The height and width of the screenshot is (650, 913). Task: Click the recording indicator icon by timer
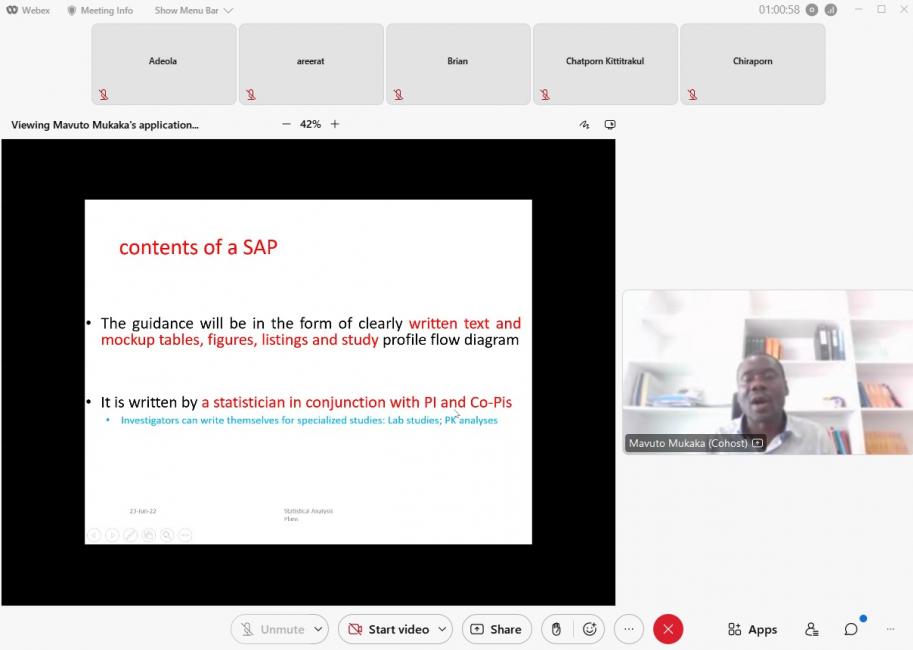tap(812, 10)
